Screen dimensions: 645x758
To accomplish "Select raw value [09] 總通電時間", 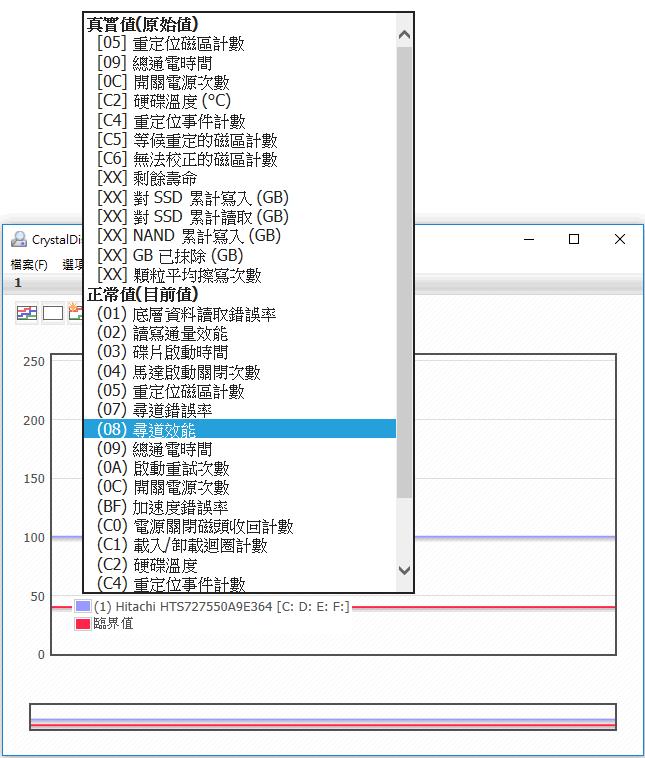I will coord(240,63).
